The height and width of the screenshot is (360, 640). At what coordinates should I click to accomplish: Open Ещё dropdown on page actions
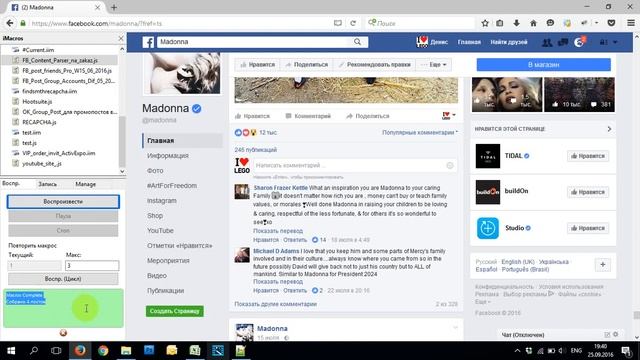click(433, 64)
